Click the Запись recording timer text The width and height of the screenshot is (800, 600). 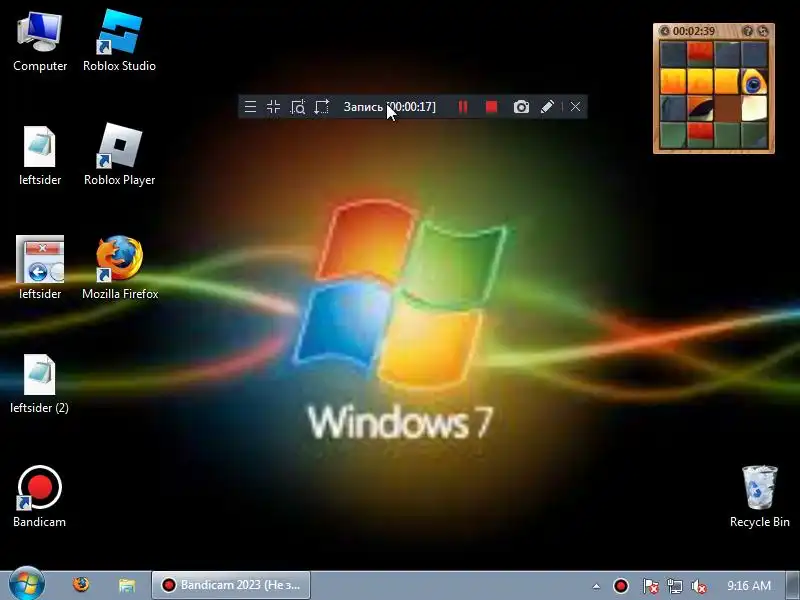(390, 107)
